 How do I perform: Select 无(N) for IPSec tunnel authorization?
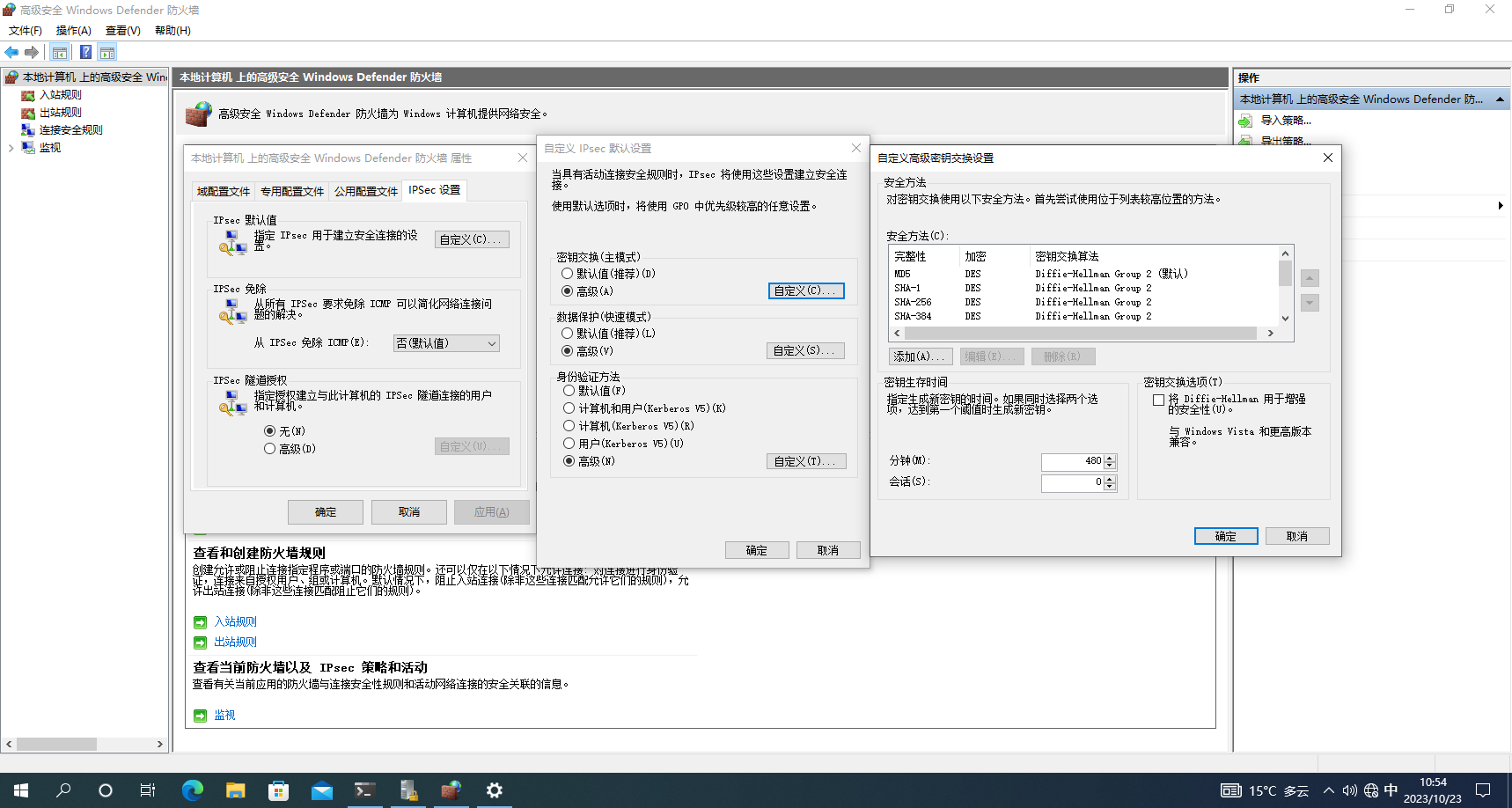269,431
